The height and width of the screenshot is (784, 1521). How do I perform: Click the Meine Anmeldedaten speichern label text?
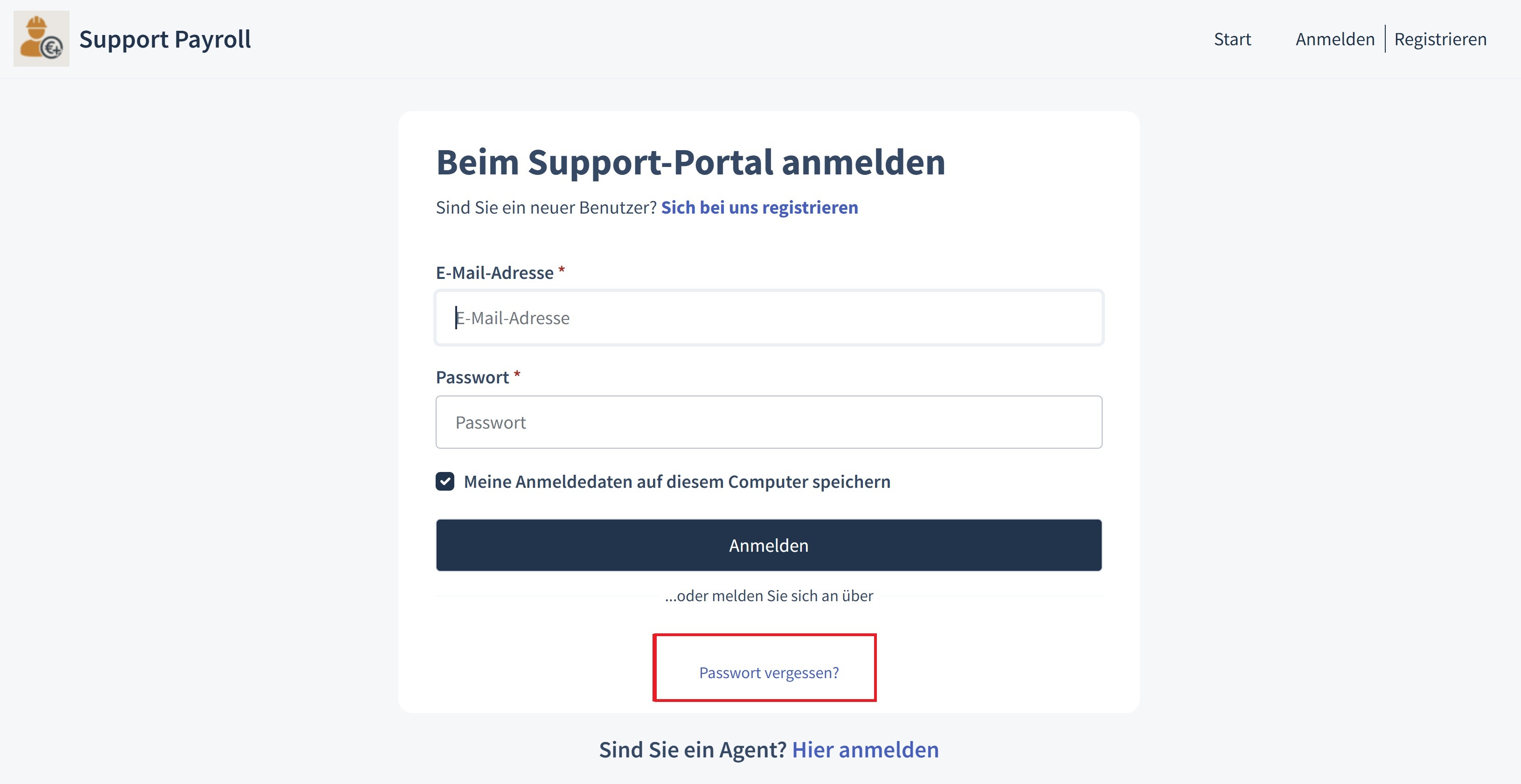pyautogui.click(x=677, y=482)
